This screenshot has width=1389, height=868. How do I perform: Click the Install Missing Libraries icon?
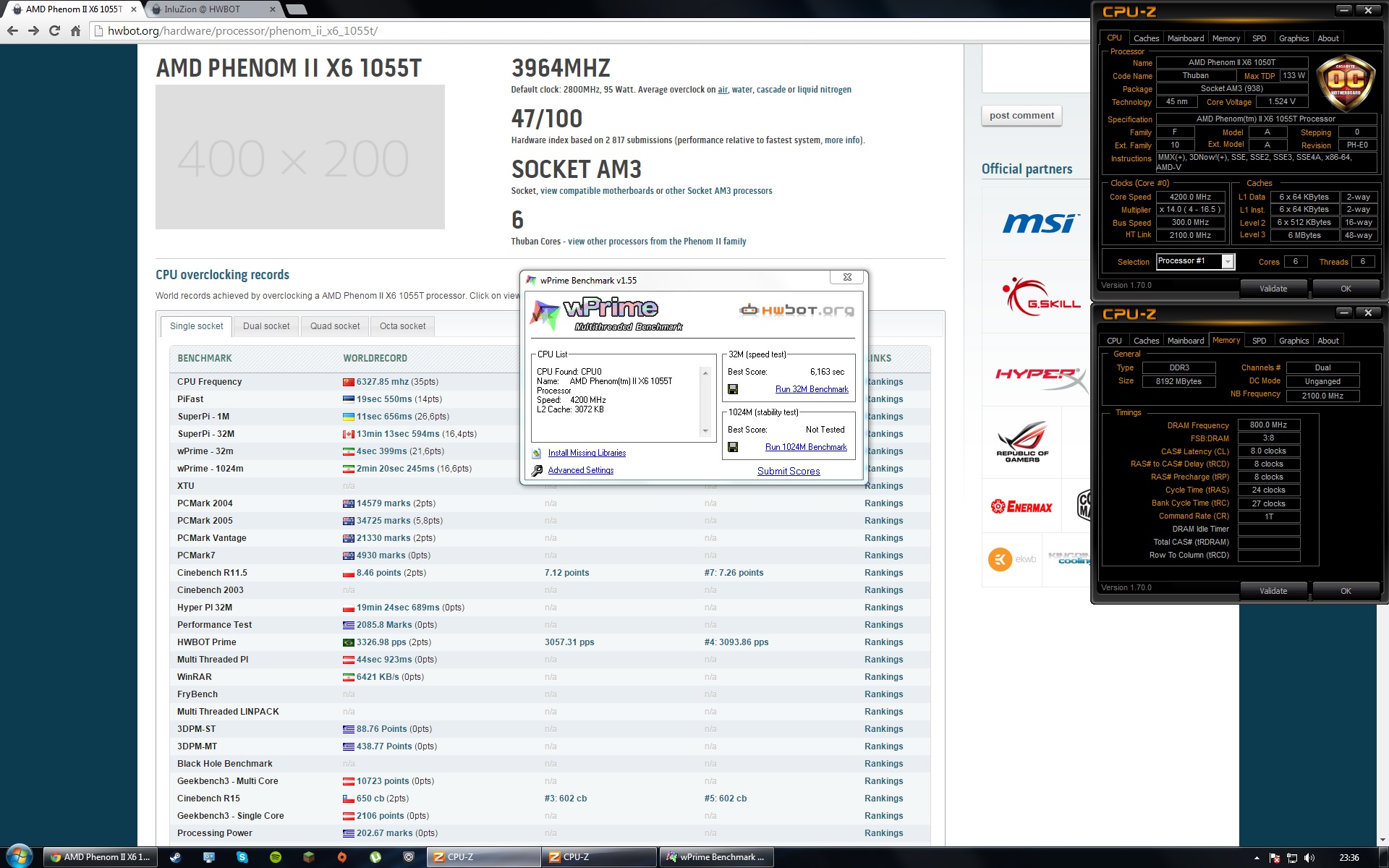[537, 453]
